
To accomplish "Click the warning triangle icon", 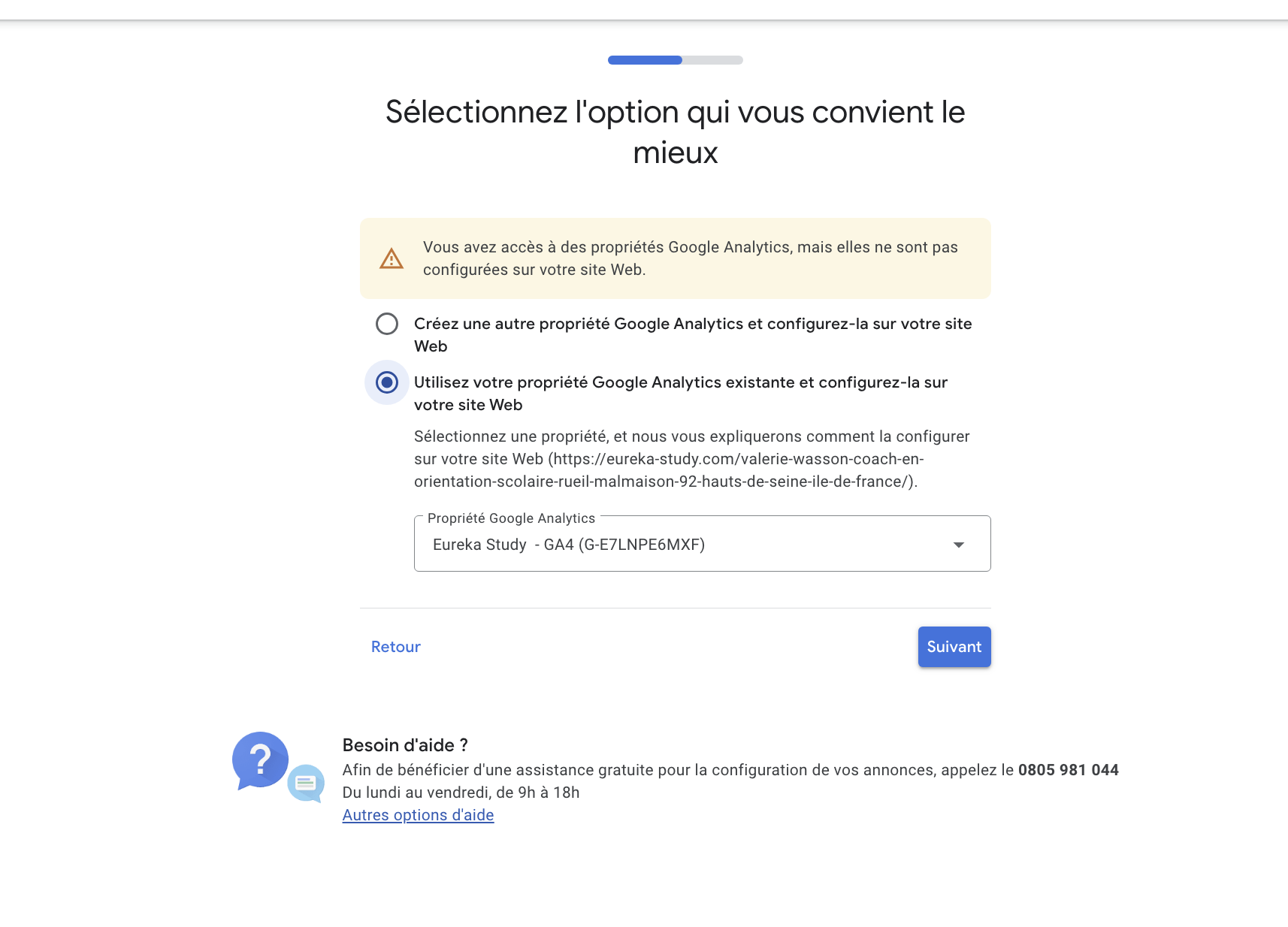I will point(392,259).
